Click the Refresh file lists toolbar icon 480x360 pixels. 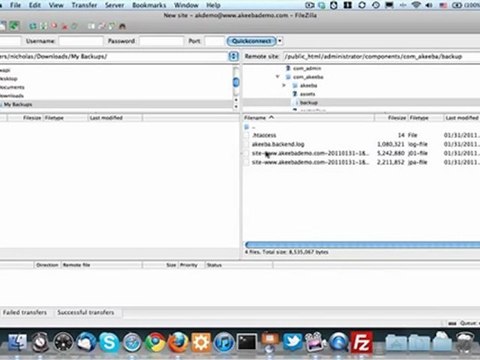33,26
